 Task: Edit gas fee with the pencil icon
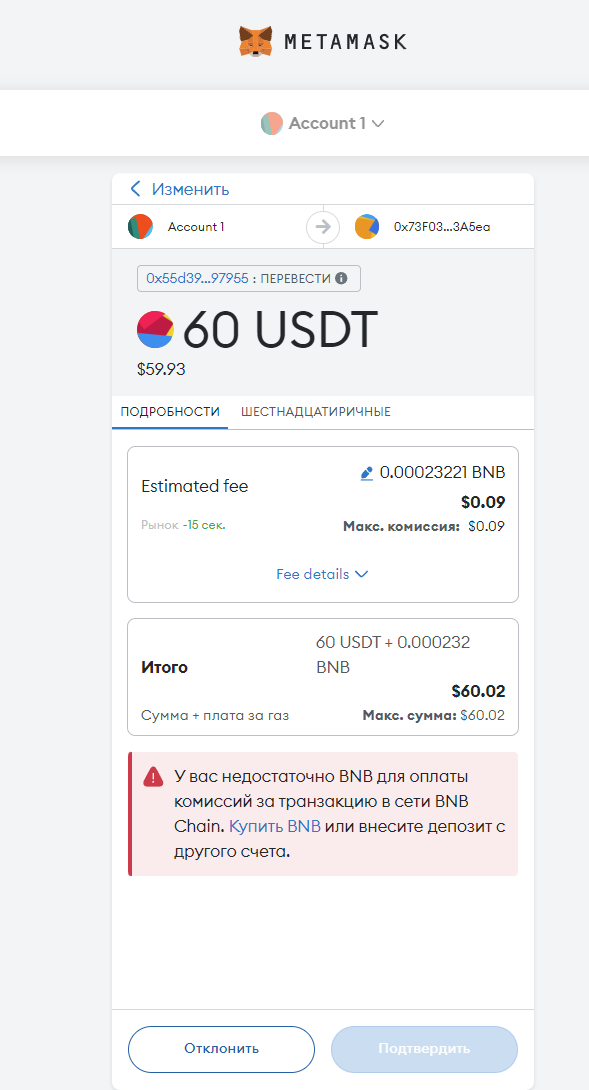pos(367,473)
